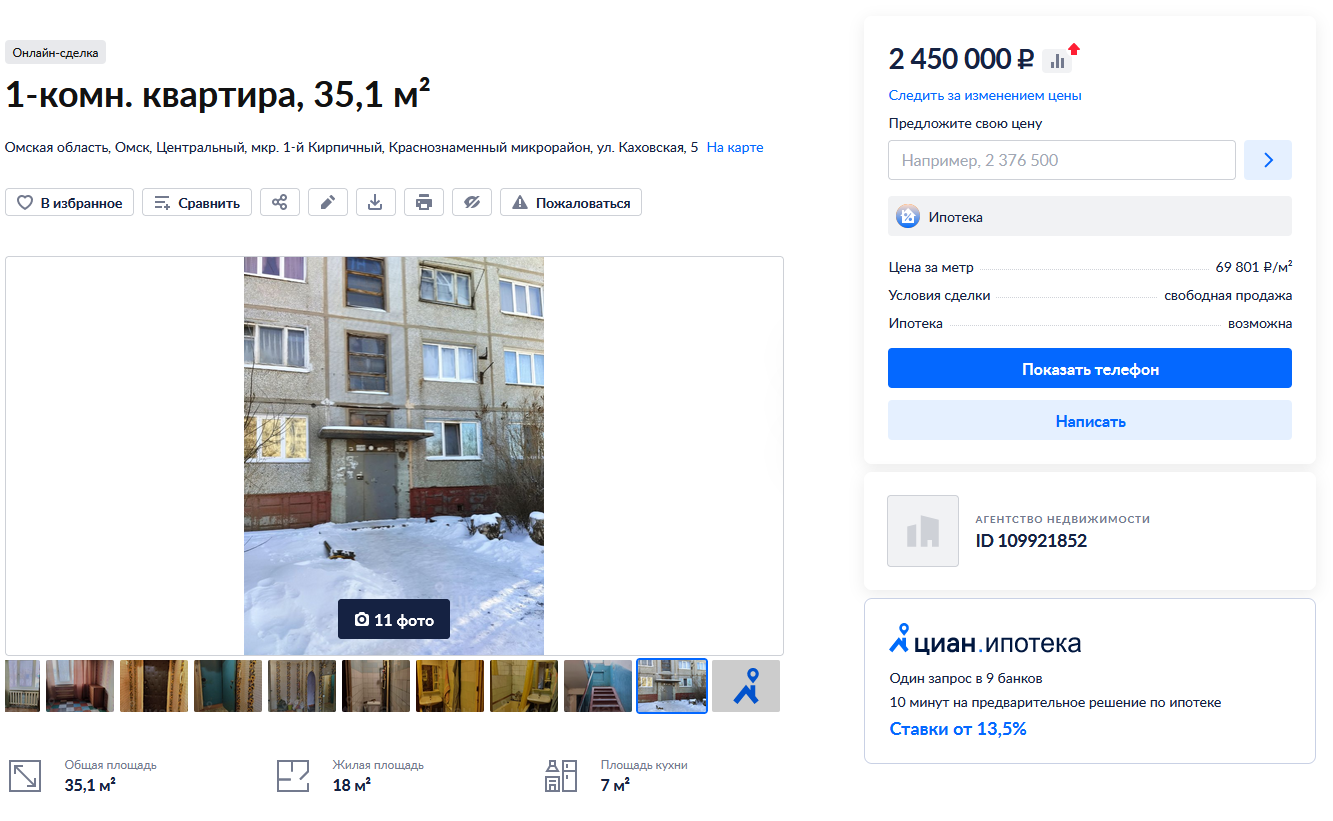Viewport: 1333px width, 821px height.
Task: Hide listing with crossed-eye icon
Action: pos(472,203)
